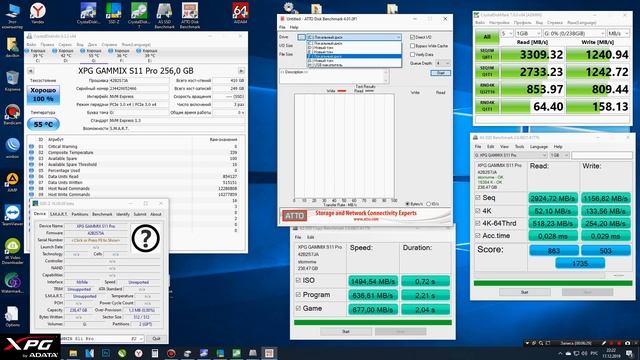The width and height of the screenshot is (640, 360).
Task: Open the Drive dropdown in ATTO
Action: [x=353, y=37]
